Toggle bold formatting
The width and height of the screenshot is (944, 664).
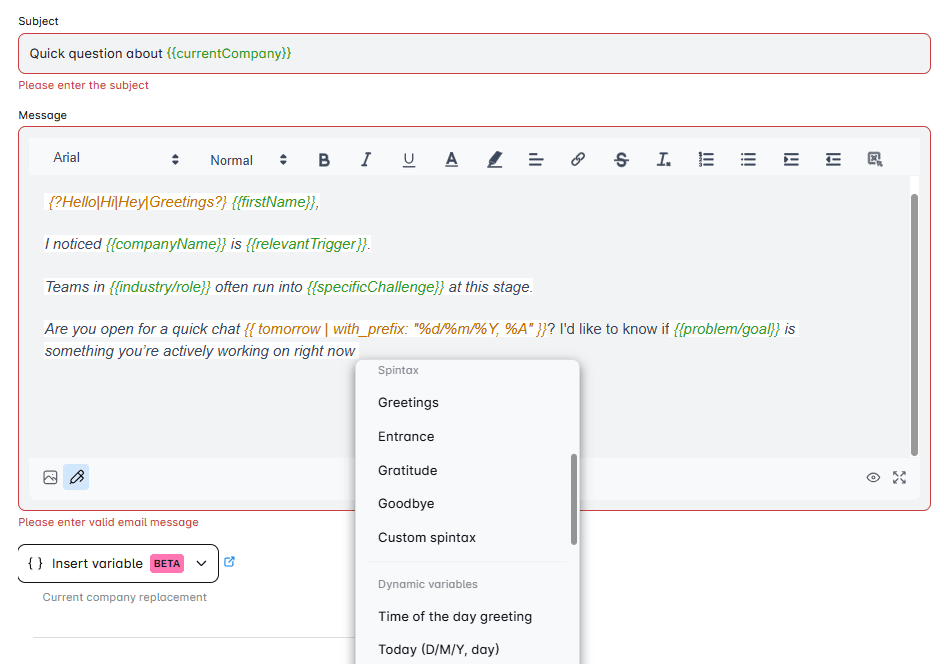click(324, 159)
